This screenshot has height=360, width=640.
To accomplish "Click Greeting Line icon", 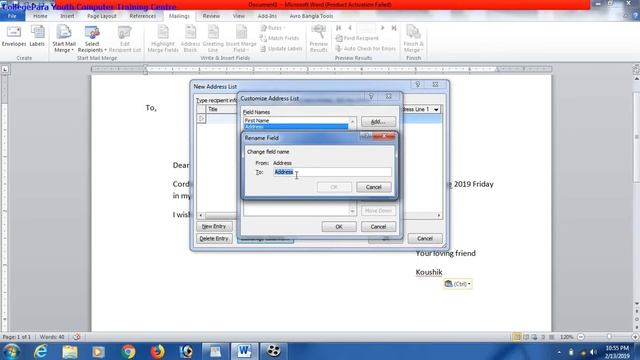I will click(x=213, y=39).
